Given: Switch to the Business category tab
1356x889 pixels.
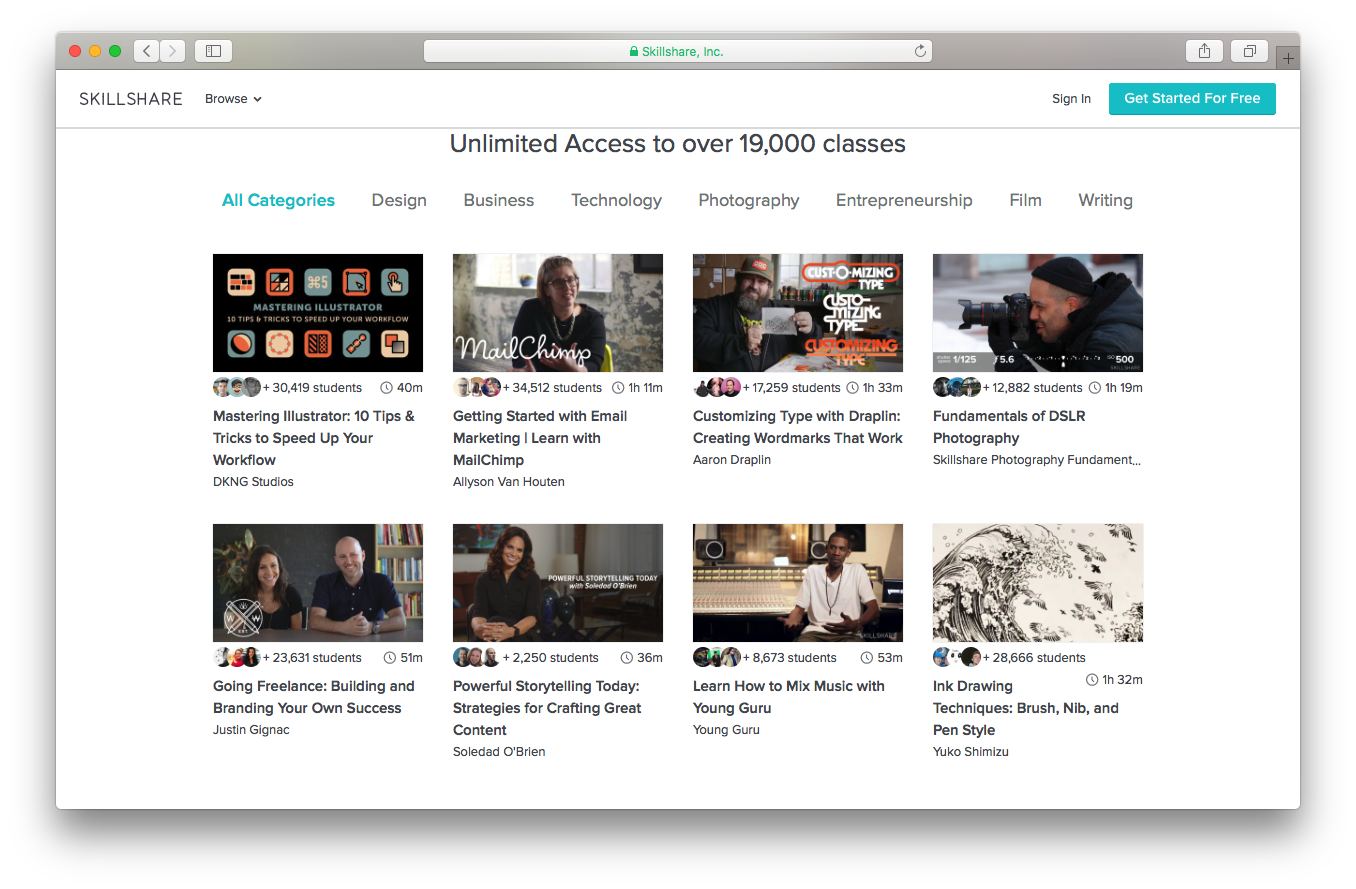Looking at the screenshot, I should point(499,200).
